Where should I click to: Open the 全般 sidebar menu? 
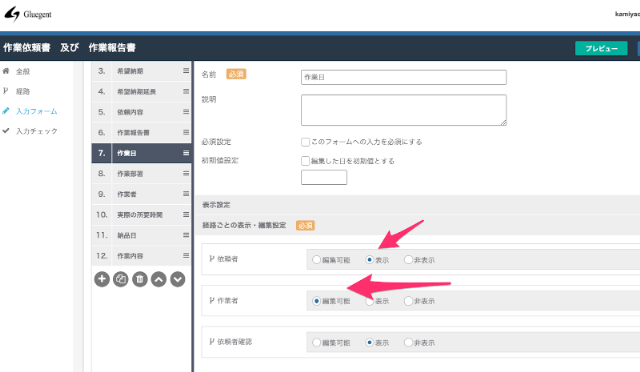(23, 71)
